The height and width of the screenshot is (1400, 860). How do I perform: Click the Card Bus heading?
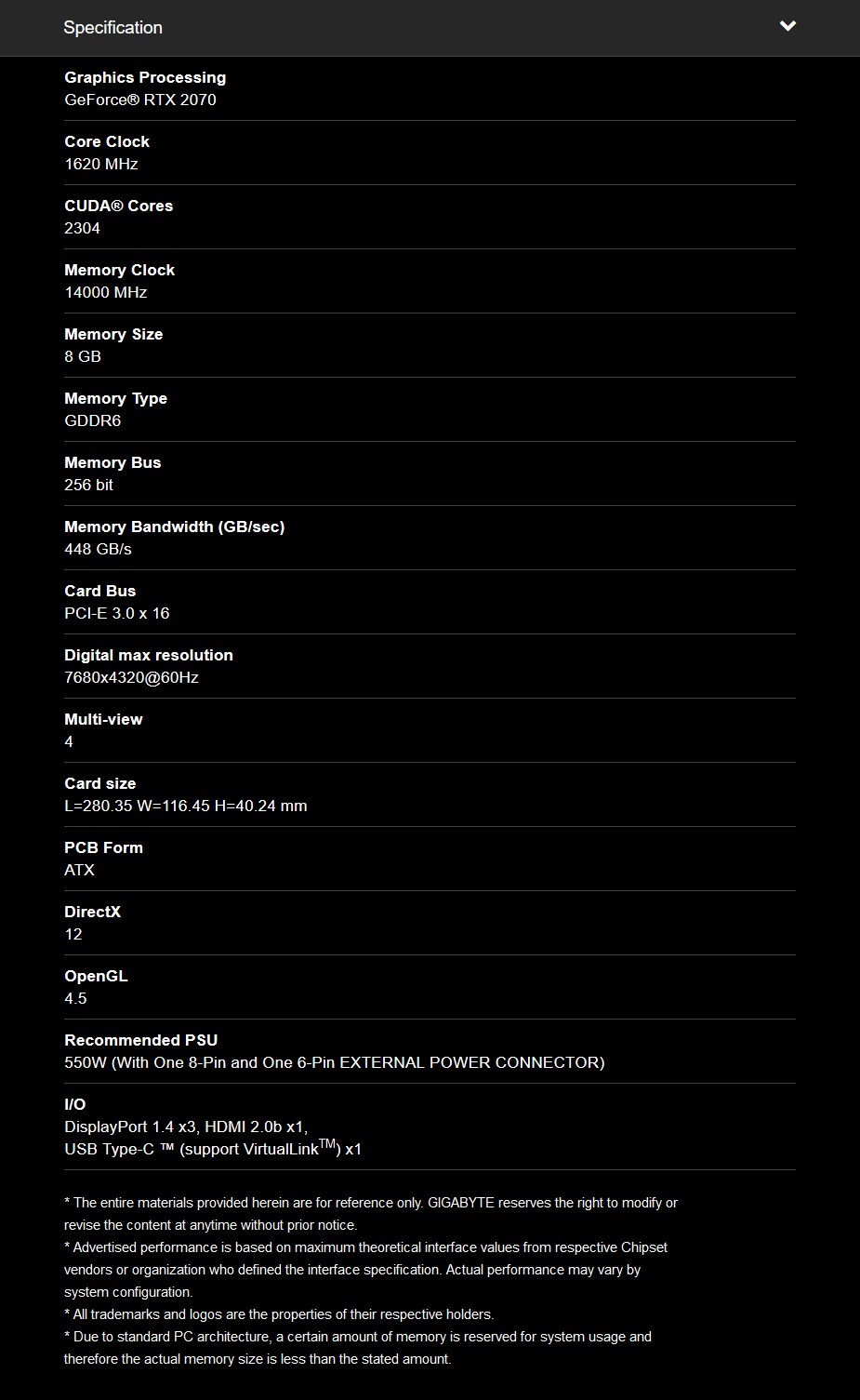[100, 591]
